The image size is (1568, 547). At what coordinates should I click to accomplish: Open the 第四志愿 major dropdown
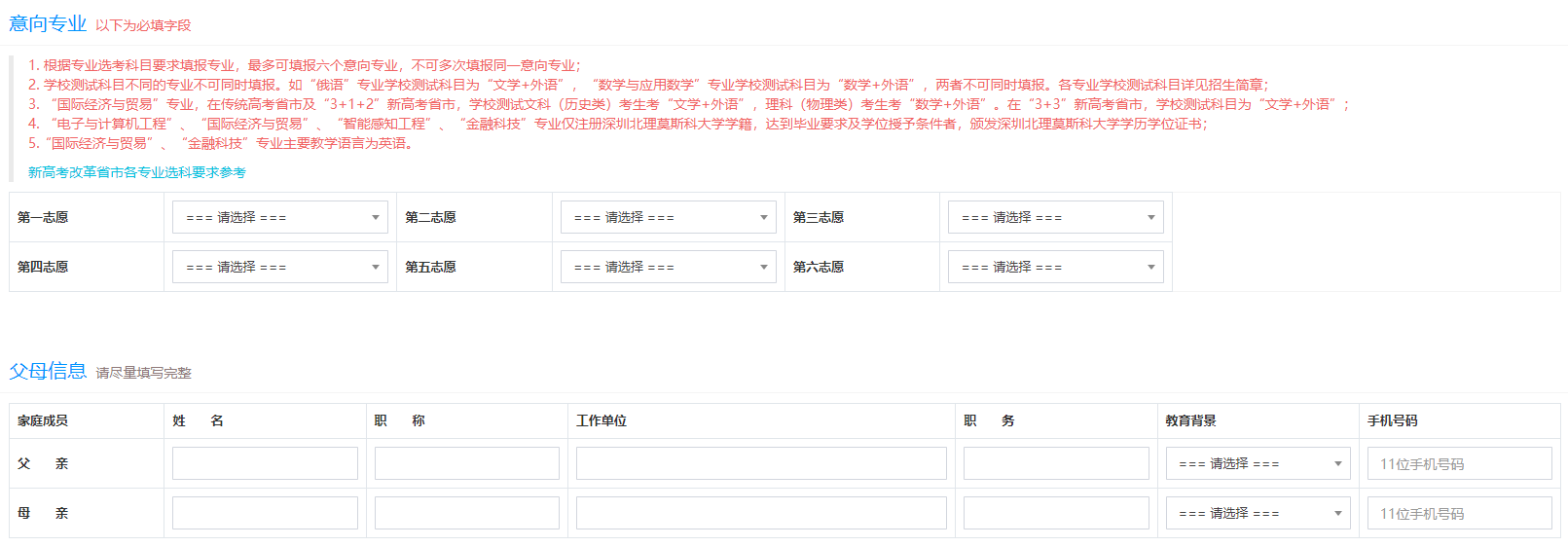(x=280, y=267)
